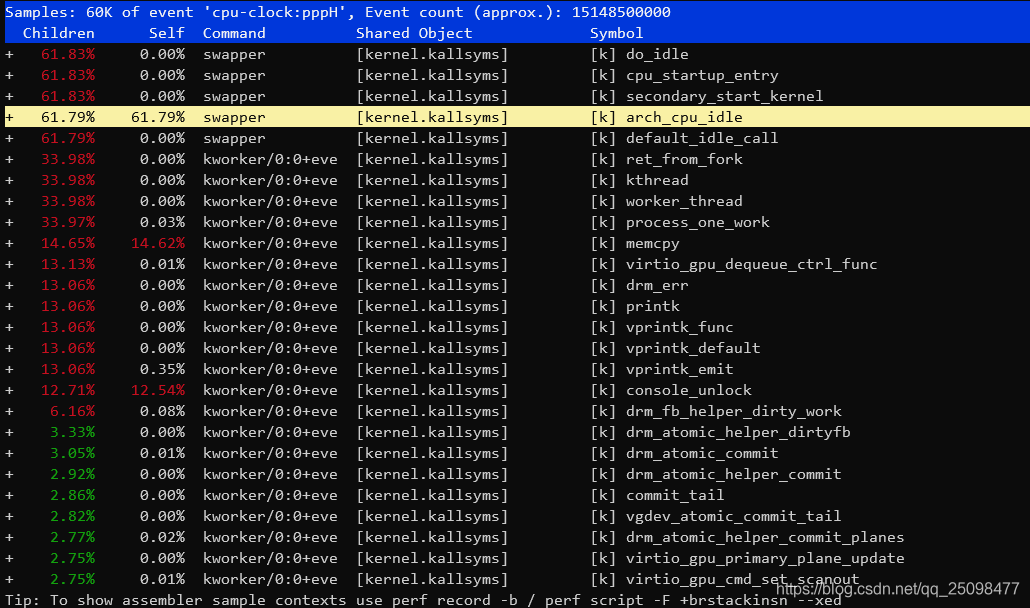Expand the worker_thread call chain

pyautogui.click(x=9, y=201)
